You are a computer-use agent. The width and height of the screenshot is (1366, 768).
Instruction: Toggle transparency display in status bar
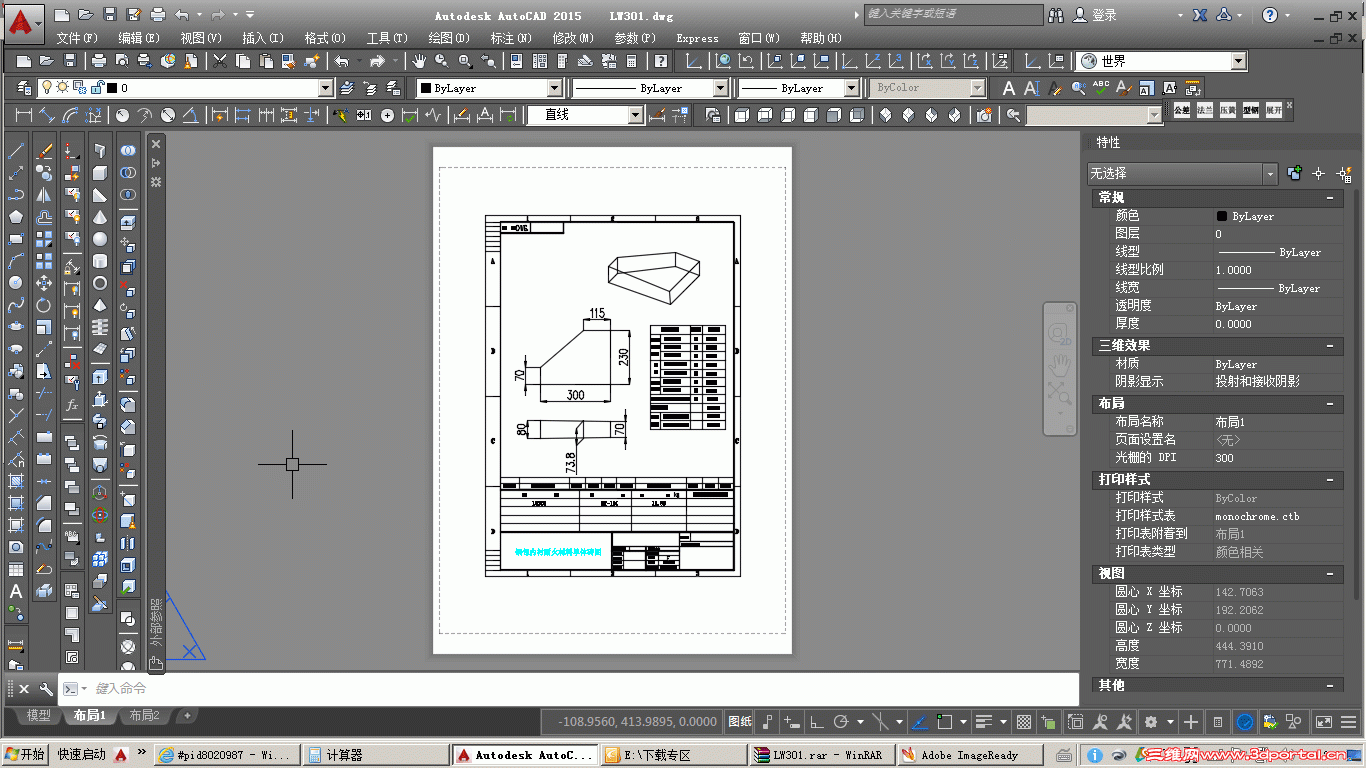tap(1024, 721)
